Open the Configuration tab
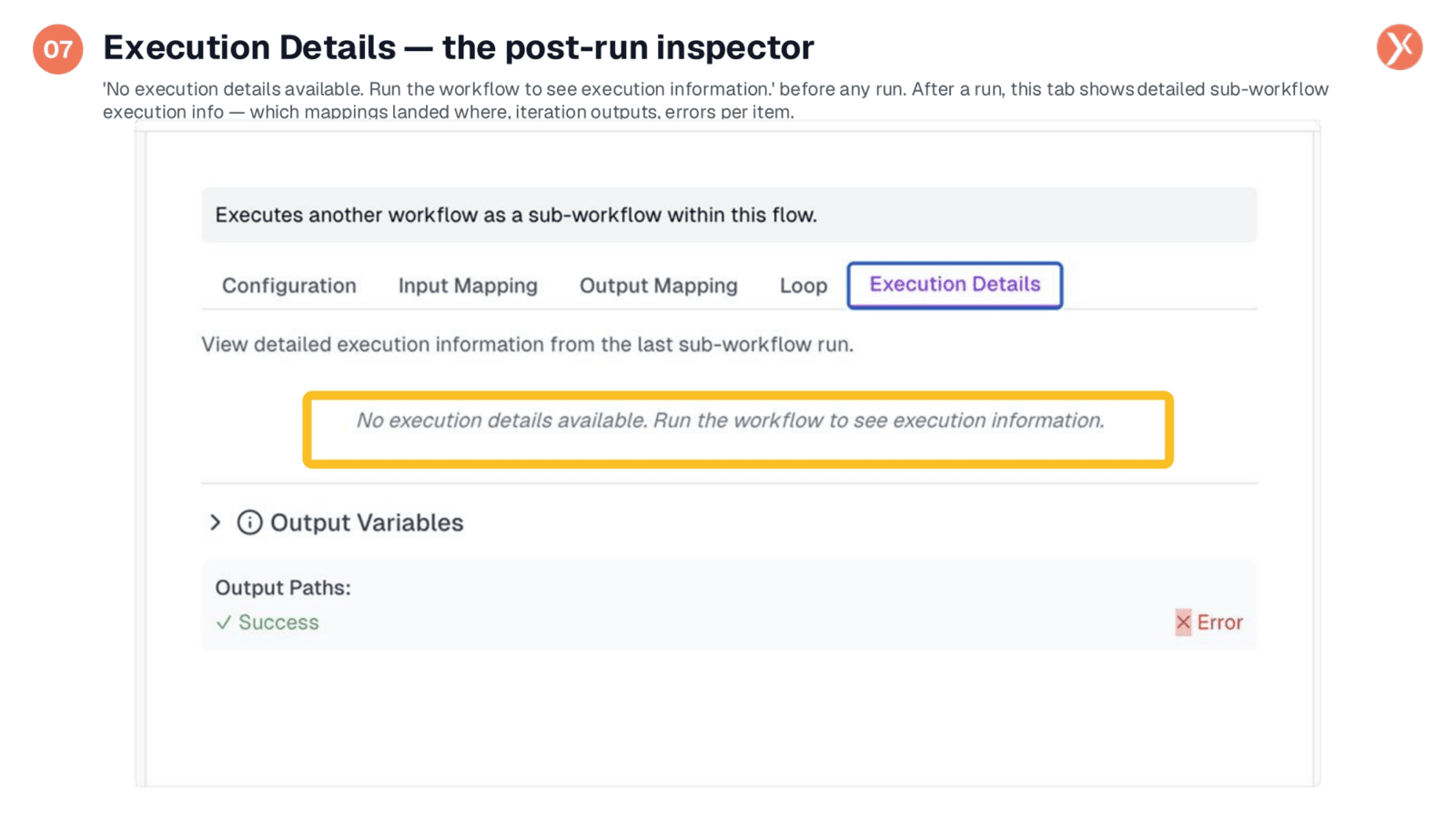Image resolution: width=1456 pixels, height=819 pixels. [288, 286]
